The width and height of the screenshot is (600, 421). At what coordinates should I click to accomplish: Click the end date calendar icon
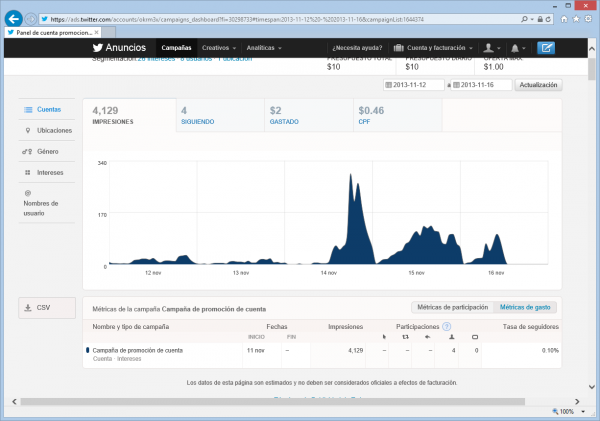[456, 85]
